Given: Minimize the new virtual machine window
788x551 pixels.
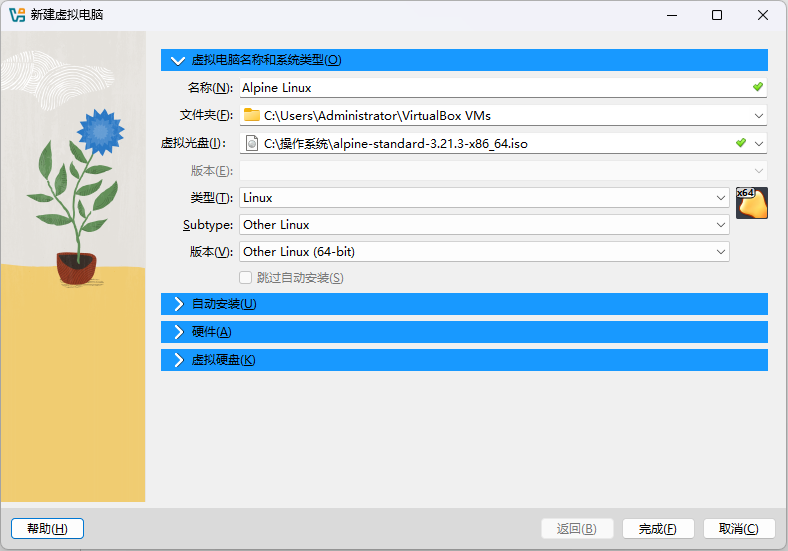Looking at the screenshot, I should tap(672, 15).
